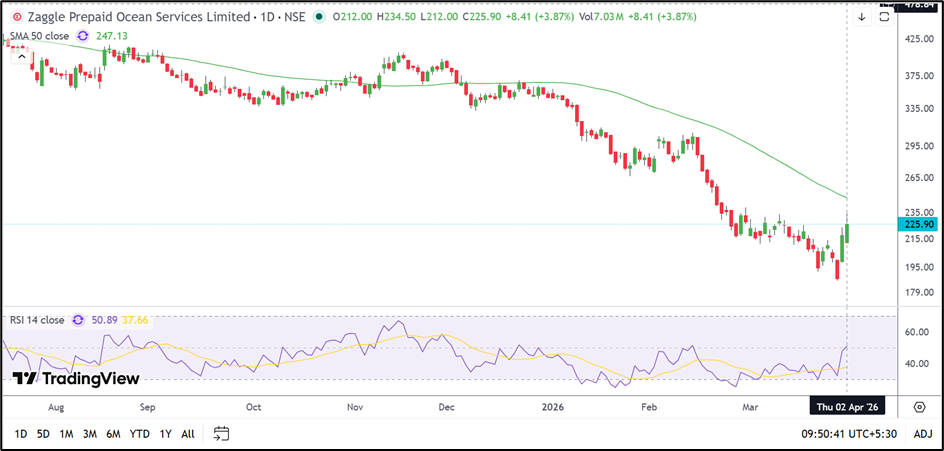Select the 1D time range
Image resolution: width=944 pixels, height=451 pixels.
coord(20,434)
